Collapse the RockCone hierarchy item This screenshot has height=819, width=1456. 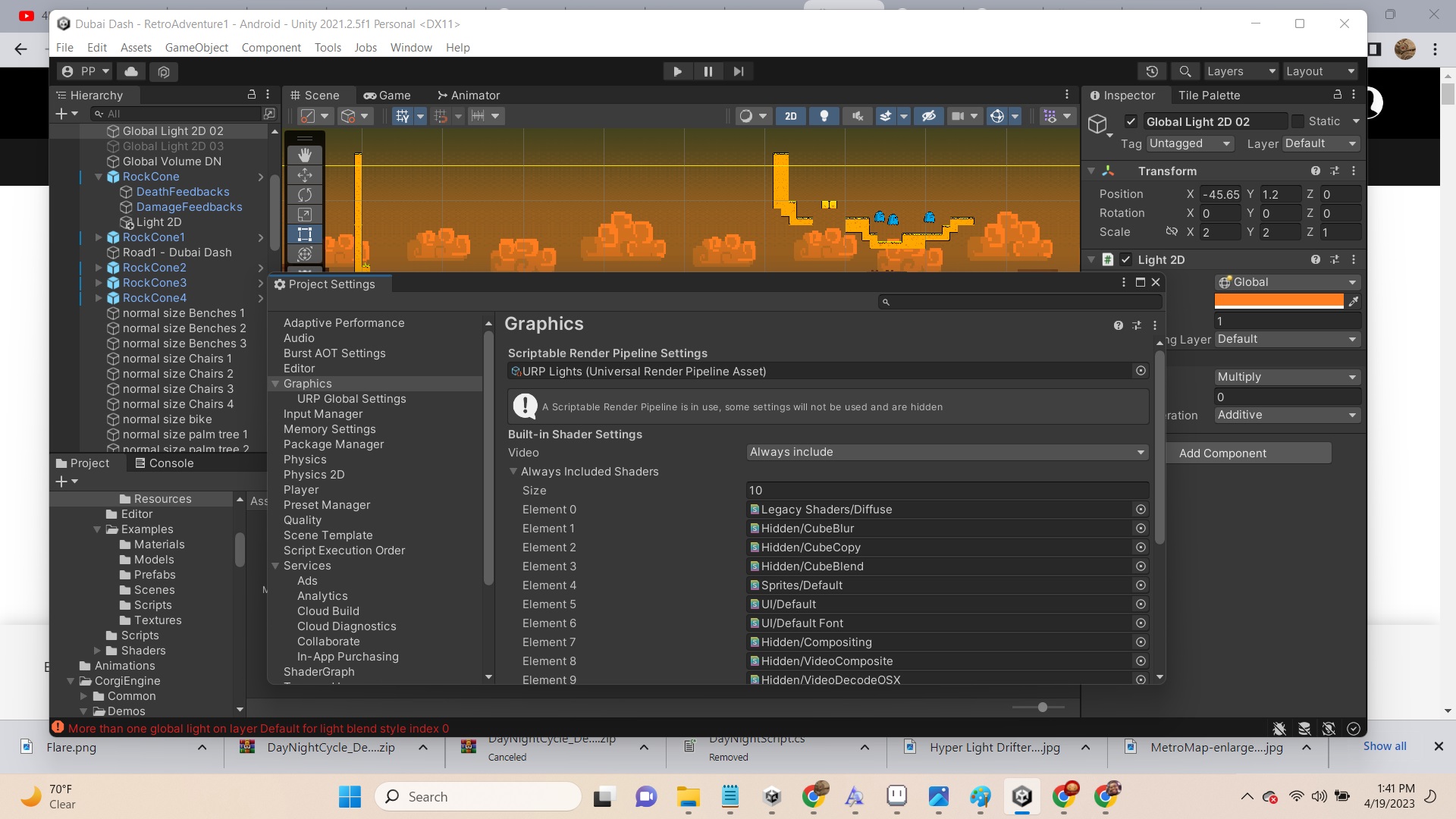[99, 177]
